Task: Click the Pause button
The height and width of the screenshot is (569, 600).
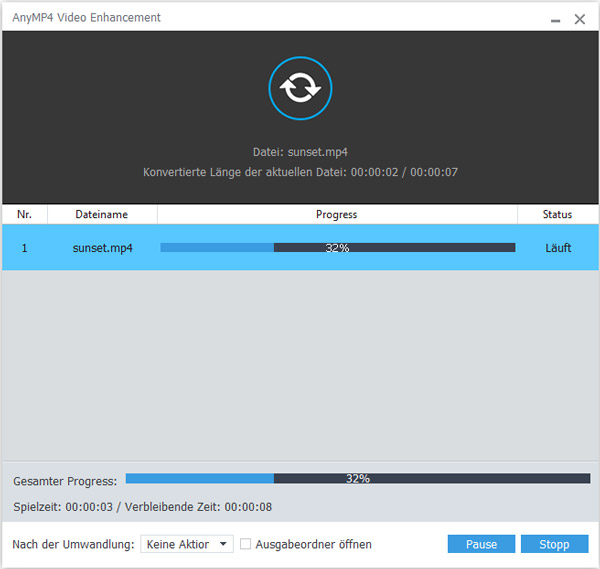Action: (481, 544)
